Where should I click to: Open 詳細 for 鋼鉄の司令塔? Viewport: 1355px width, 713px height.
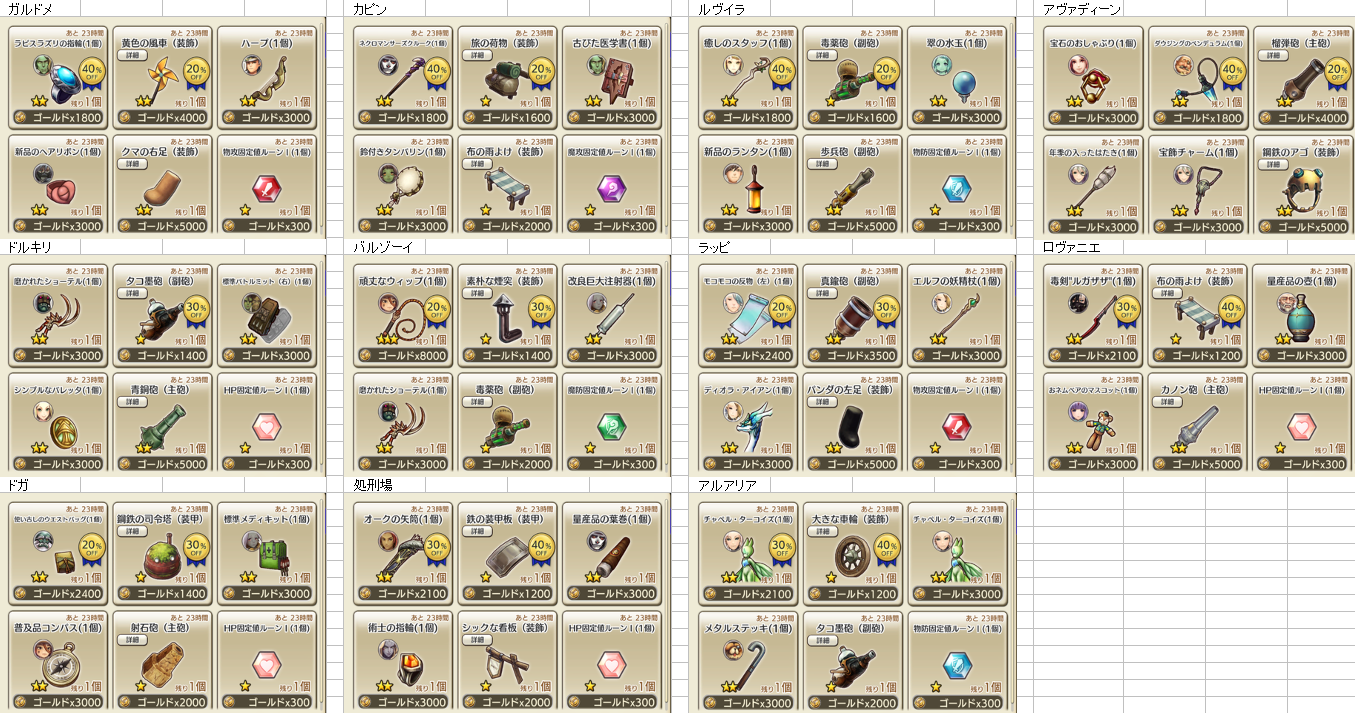(x=133, y=532)
